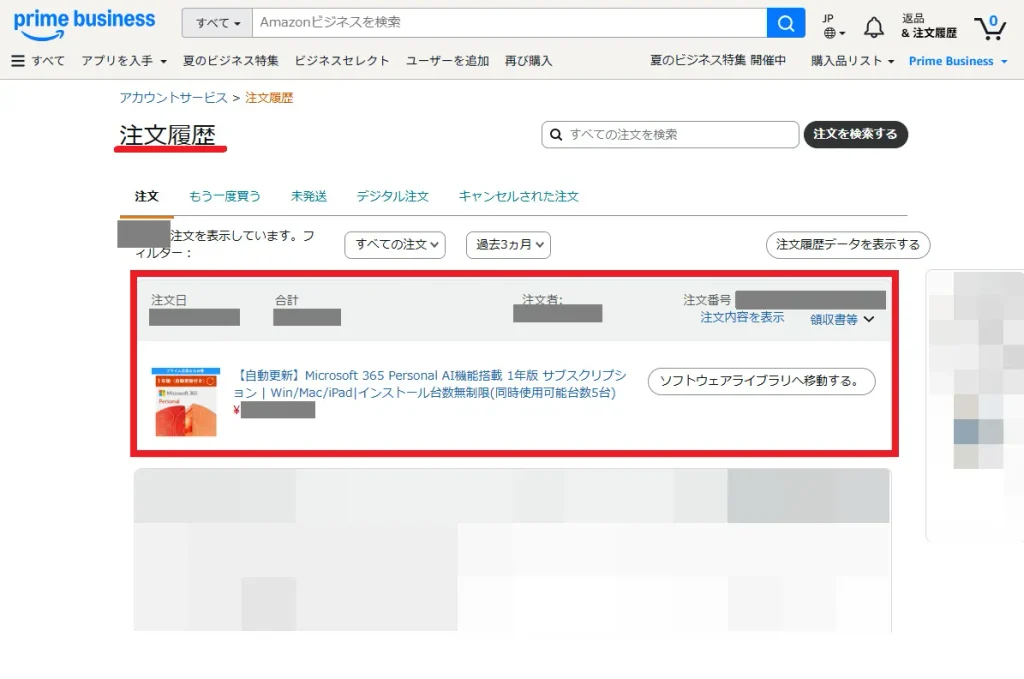Open the 注文内容を表示 link
Screen dimensions: 1024x679
click(742, 317)
